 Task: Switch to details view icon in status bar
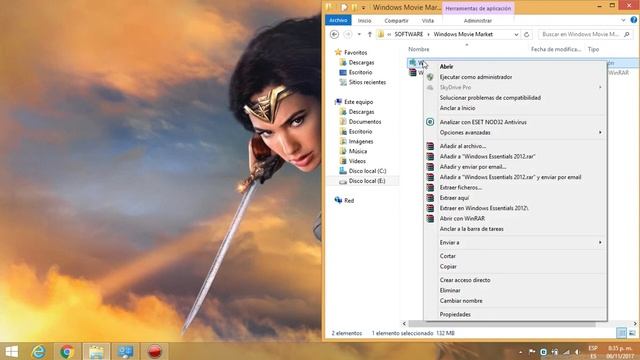pyautogui.click(x=621, y=333)
